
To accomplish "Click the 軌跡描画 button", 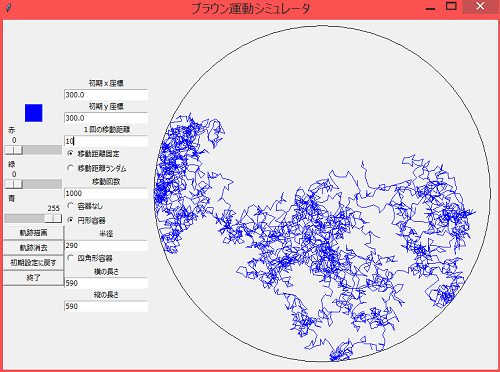I will [33, 232].
